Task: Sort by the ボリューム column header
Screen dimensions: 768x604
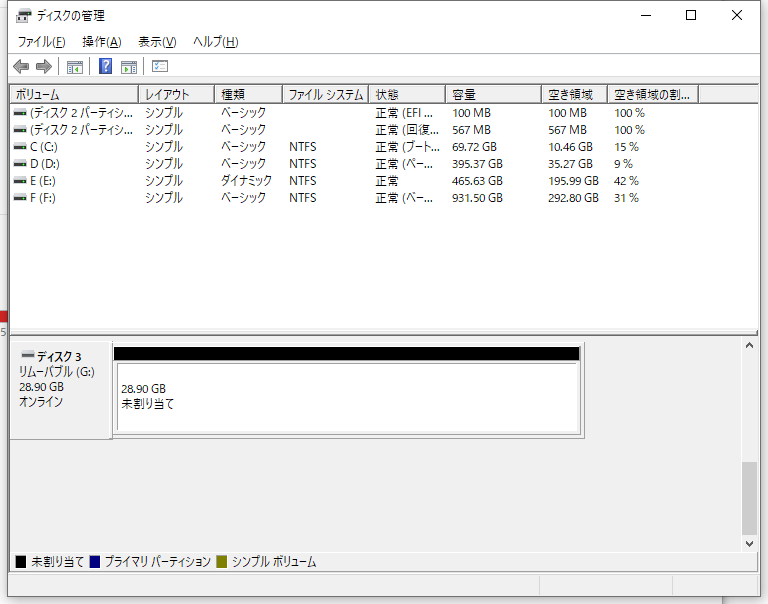Action: (73, 94)
